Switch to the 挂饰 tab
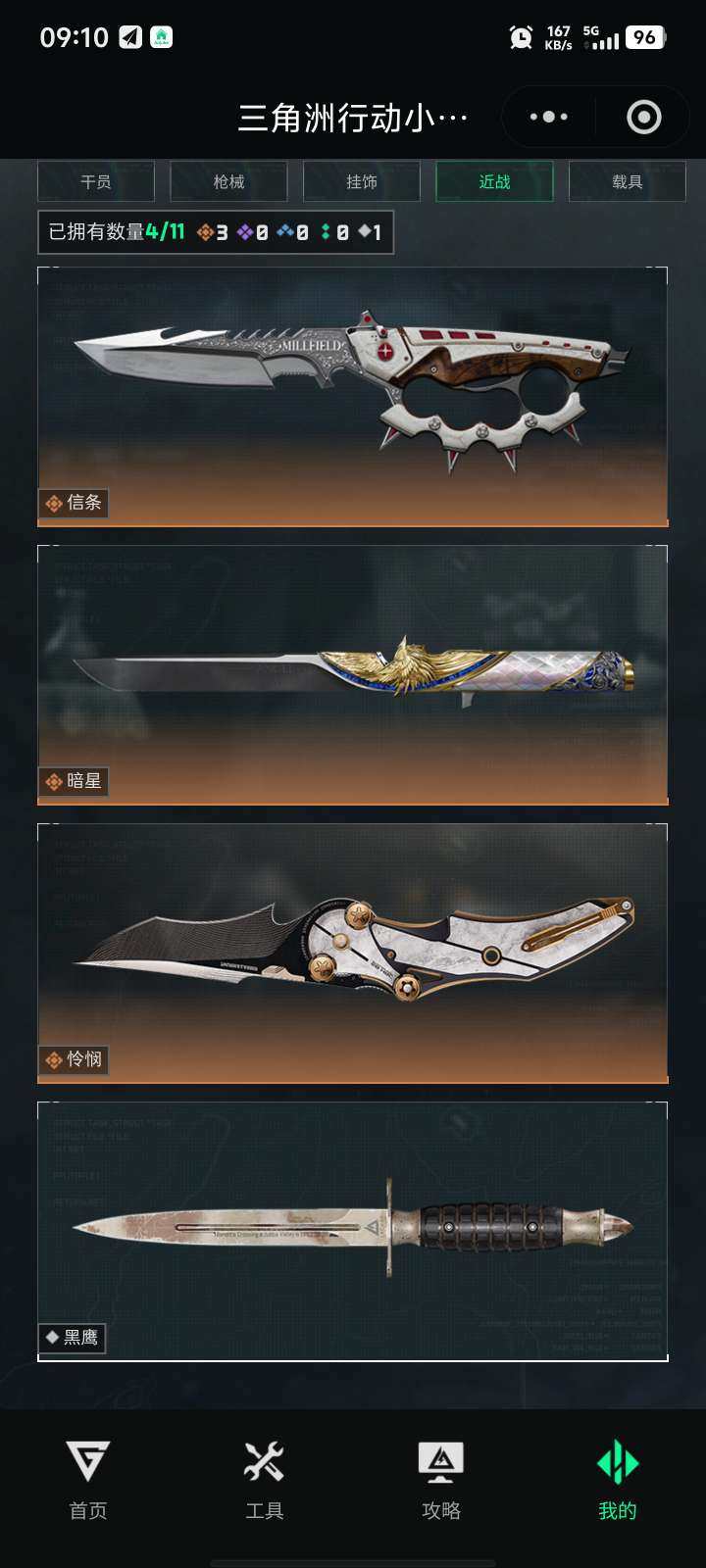The height and width of the screenshot is (1568, 706). tap(362, 181)
